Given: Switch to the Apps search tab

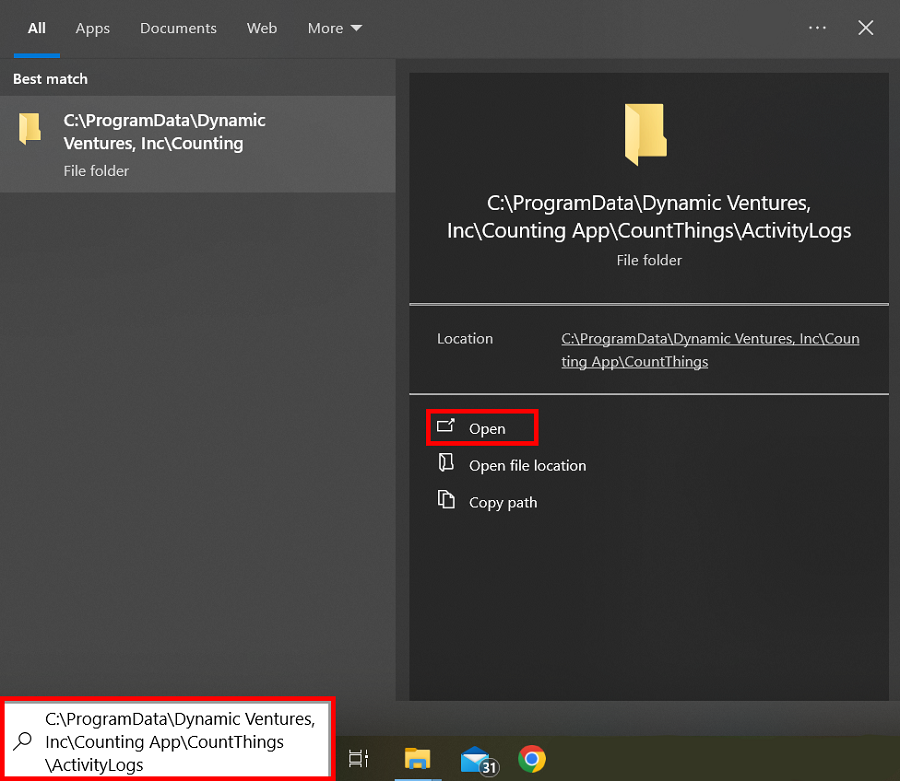Looking at the screenshot, I should [92, 28].
